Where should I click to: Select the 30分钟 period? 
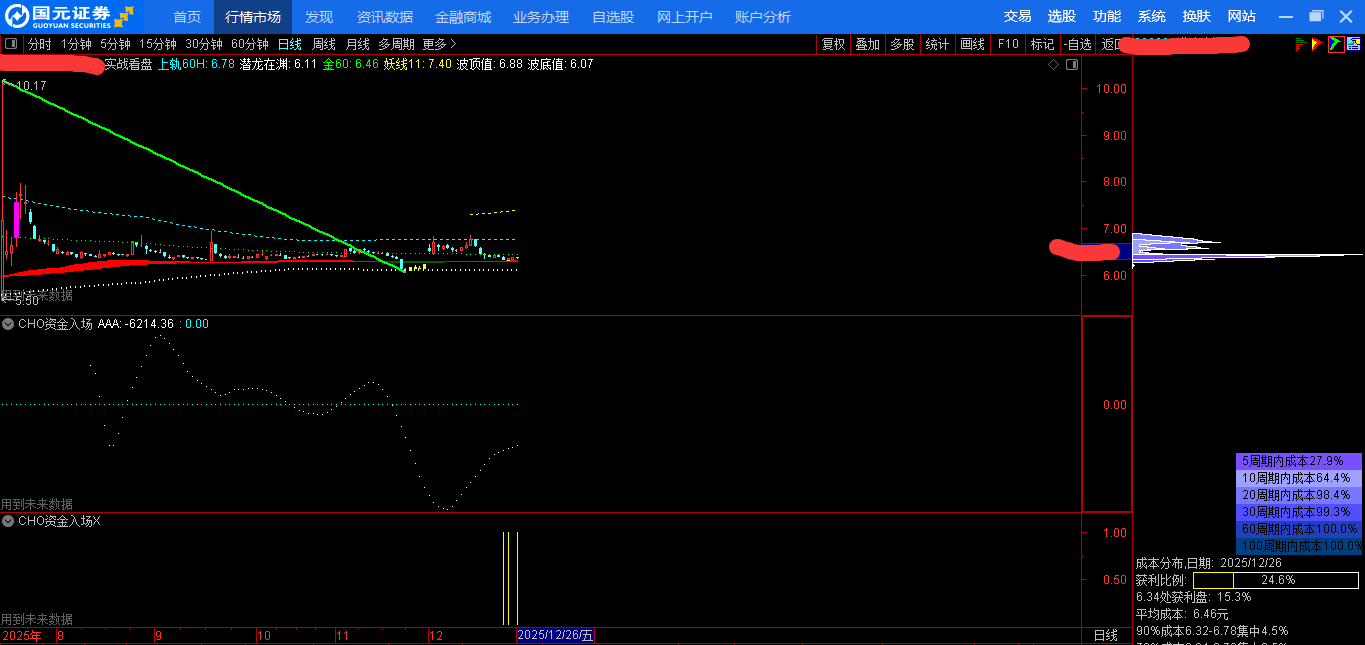tap(204, 44)
